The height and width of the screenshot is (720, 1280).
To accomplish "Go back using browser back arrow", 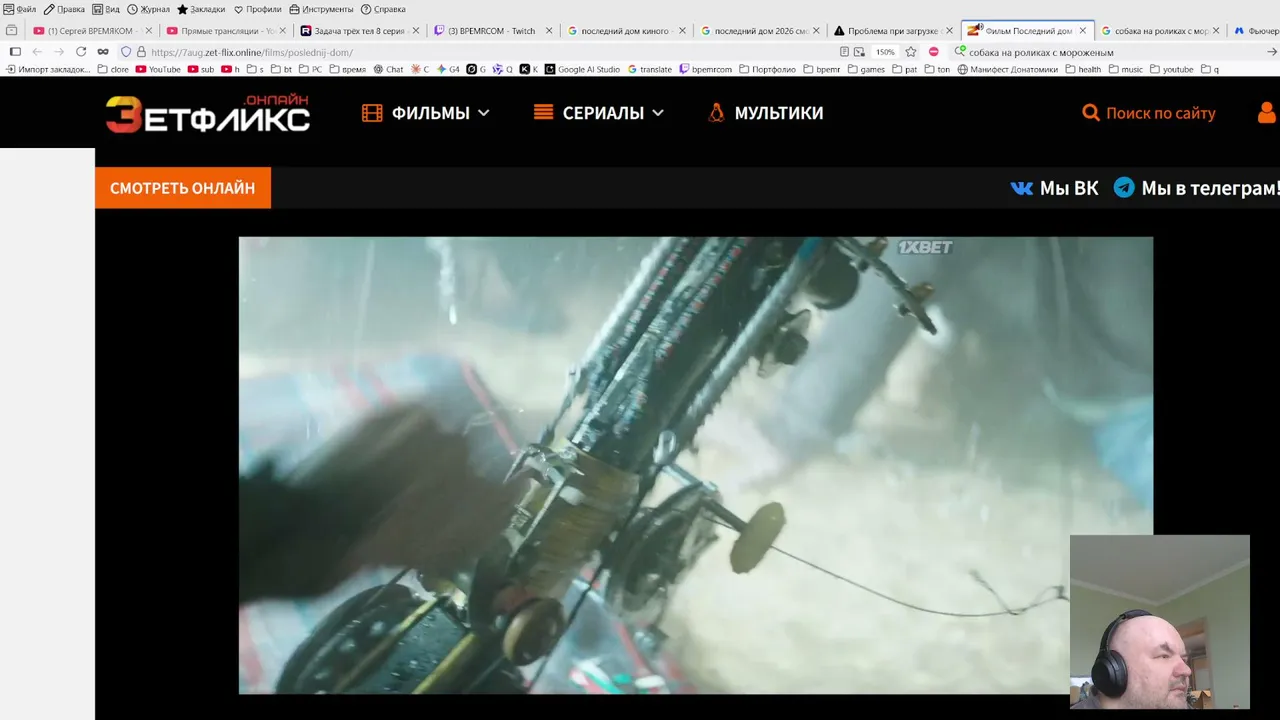I will point(37,52).
